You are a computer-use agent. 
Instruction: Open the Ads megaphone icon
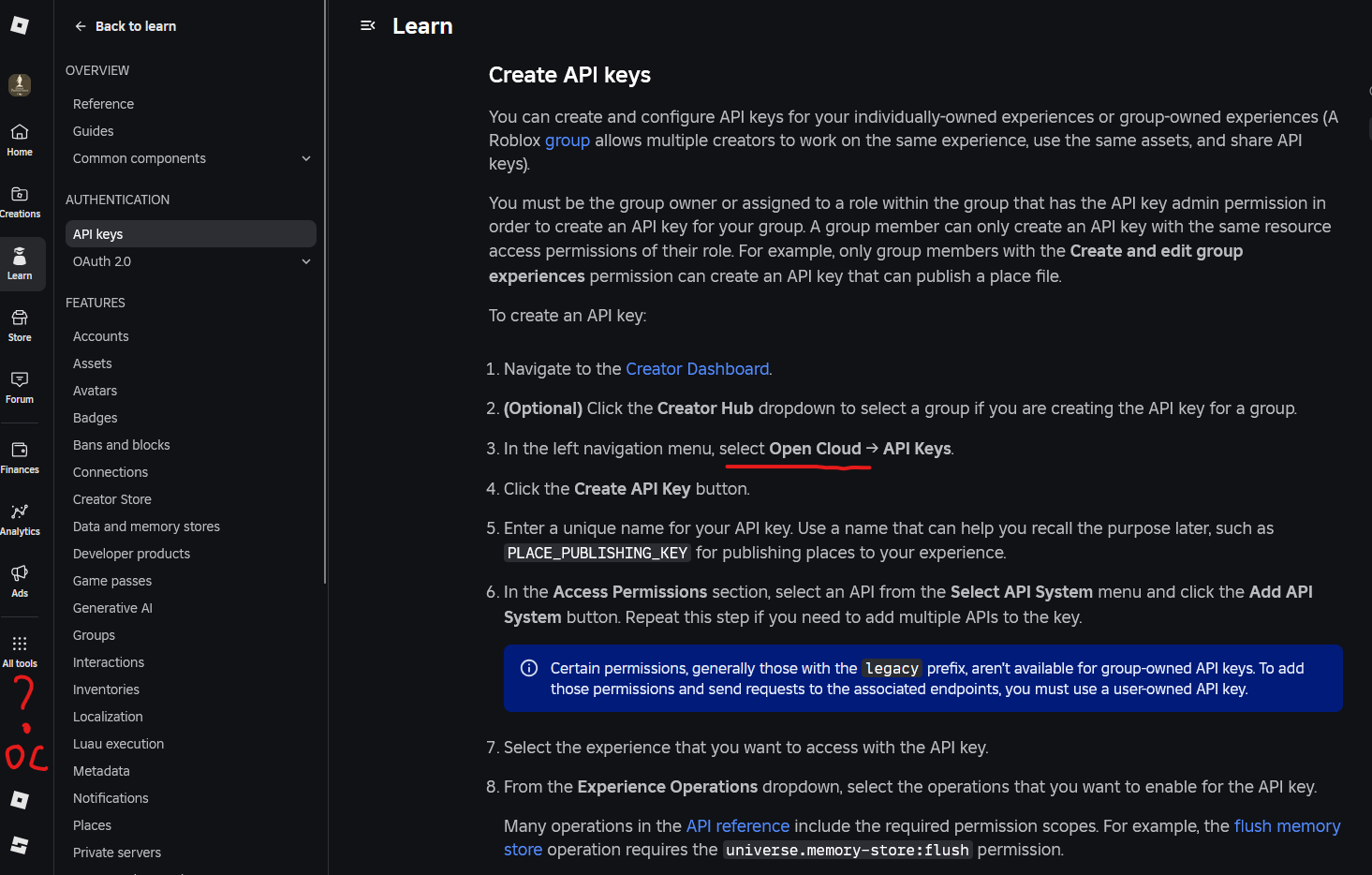20,580
